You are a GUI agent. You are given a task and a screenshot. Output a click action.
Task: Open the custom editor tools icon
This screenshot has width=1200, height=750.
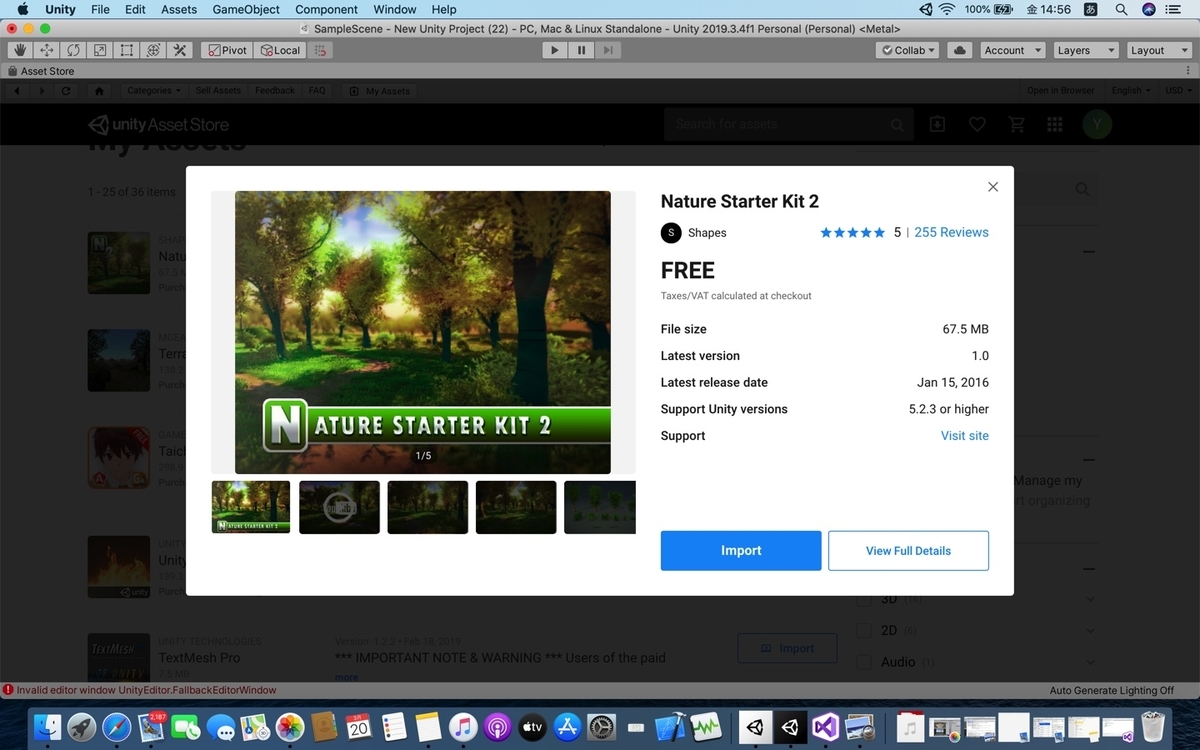[x=180, y=50]
